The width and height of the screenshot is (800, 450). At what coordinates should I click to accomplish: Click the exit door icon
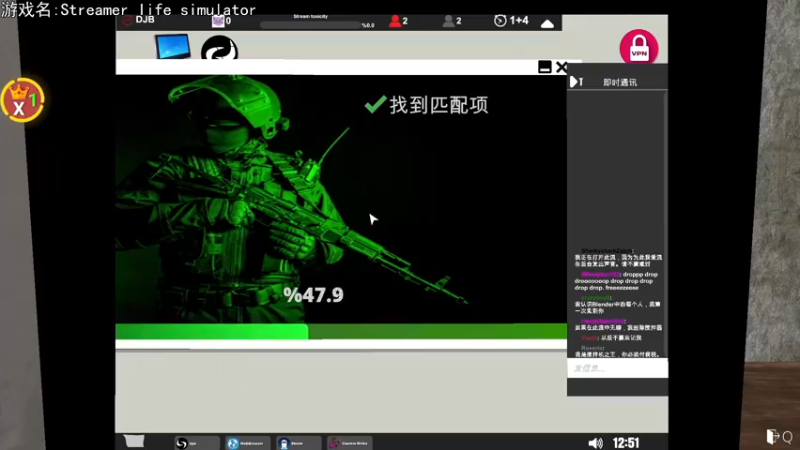click(x=772, y=436)
